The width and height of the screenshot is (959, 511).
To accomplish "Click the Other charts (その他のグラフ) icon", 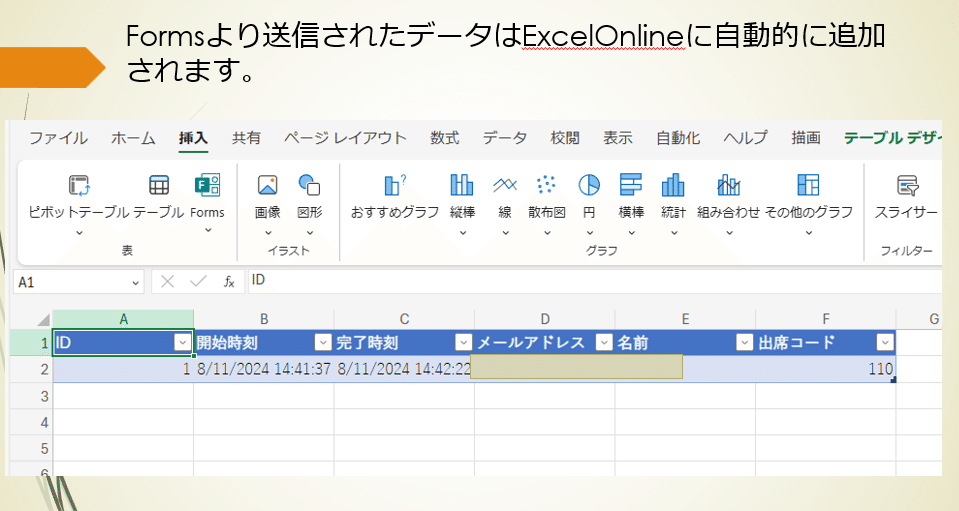I will (x=808, y=185).
